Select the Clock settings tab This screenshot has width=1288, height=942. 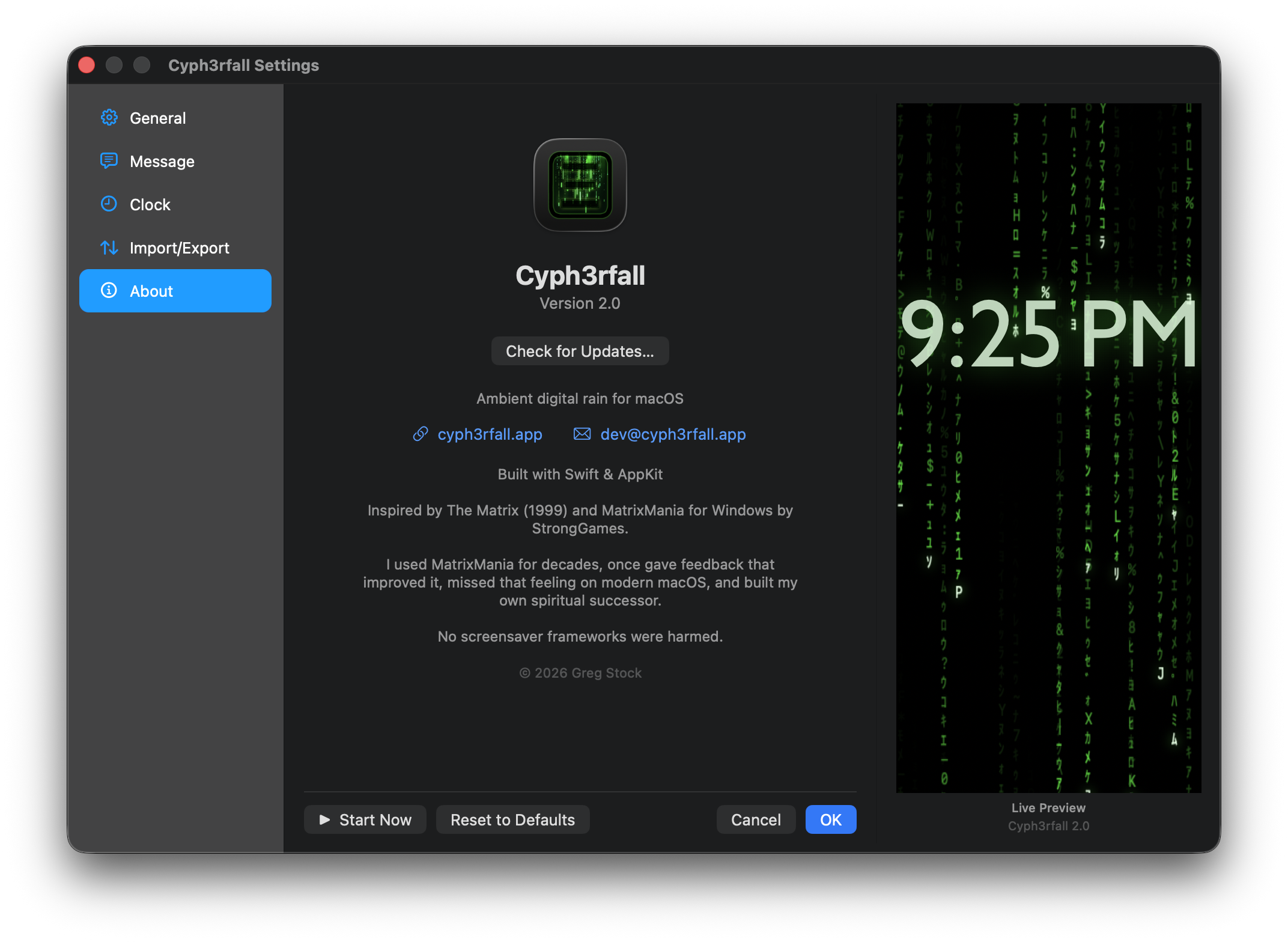tap(175, 204)
